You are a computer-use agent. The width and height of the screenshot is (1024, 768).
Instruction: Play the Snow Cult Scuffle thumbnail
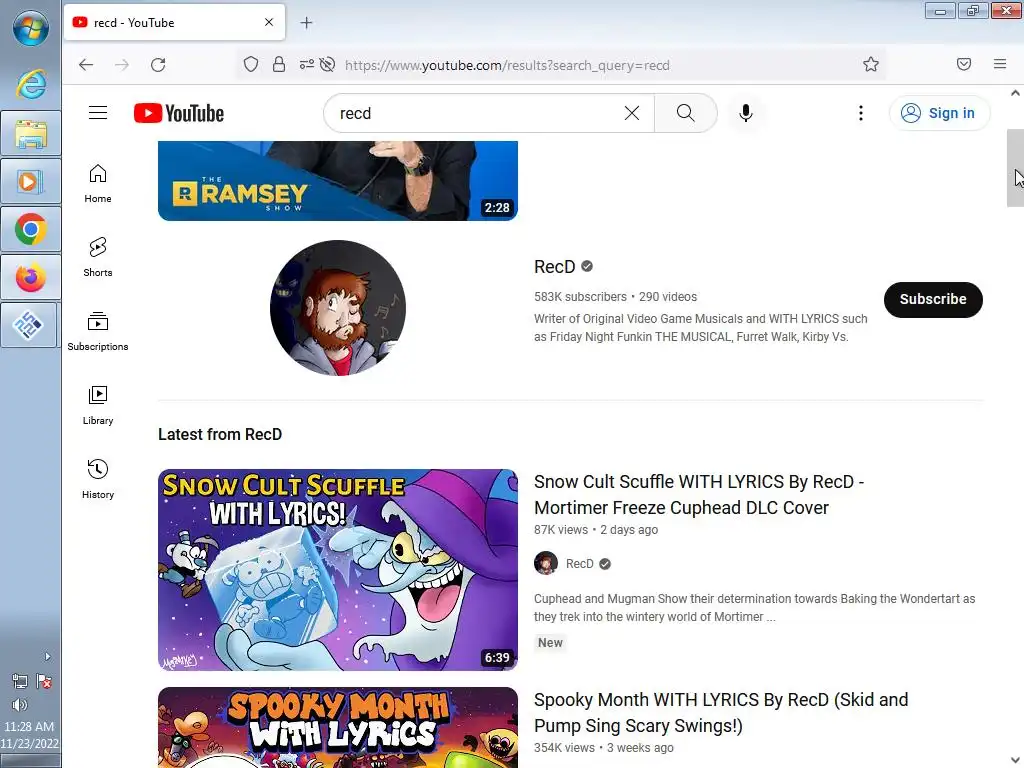click(x=338, y=569)
